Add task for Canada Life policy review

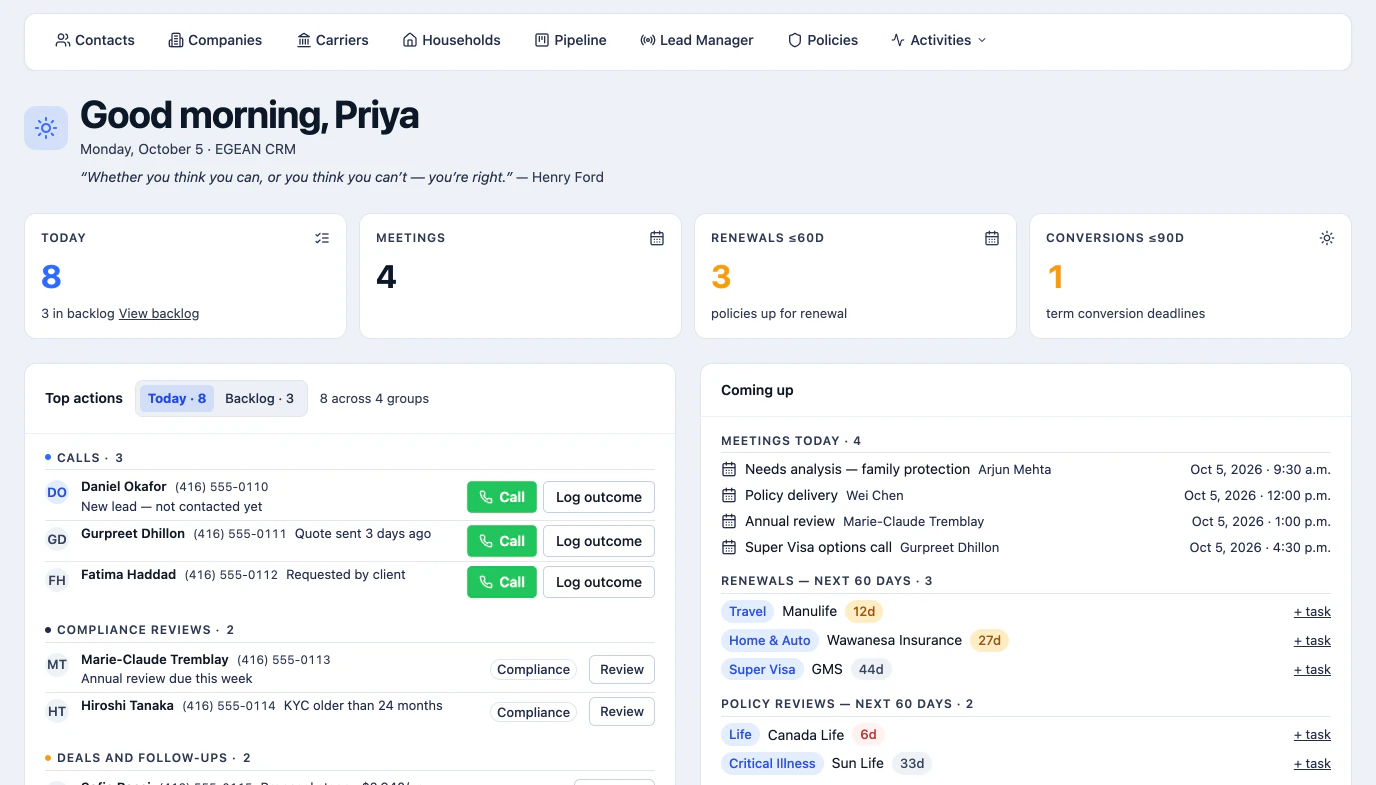pyautogui.click(x=1312, y=735)
